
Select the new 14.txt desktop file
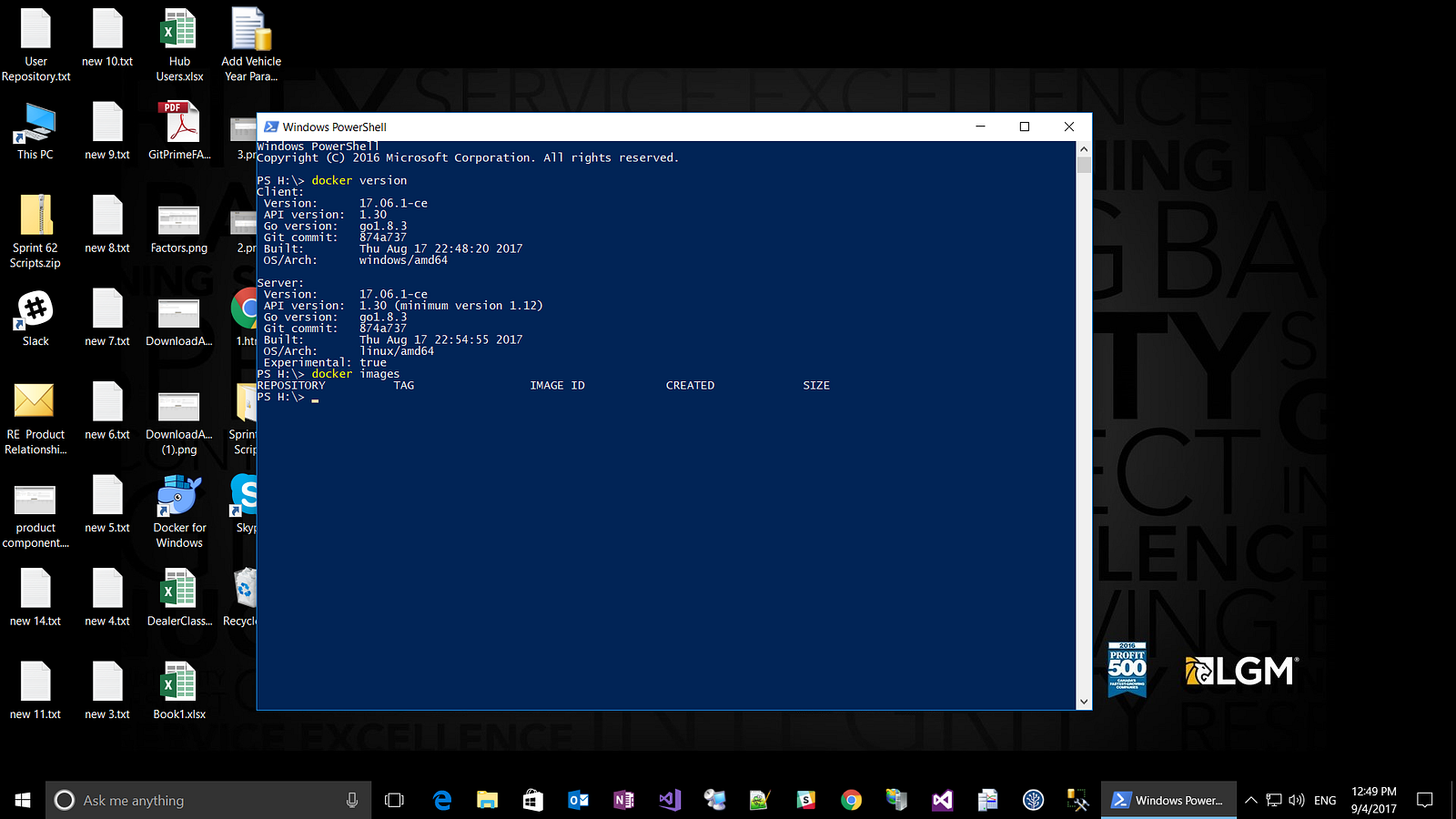pyautogui.click(x=35, y=598)
